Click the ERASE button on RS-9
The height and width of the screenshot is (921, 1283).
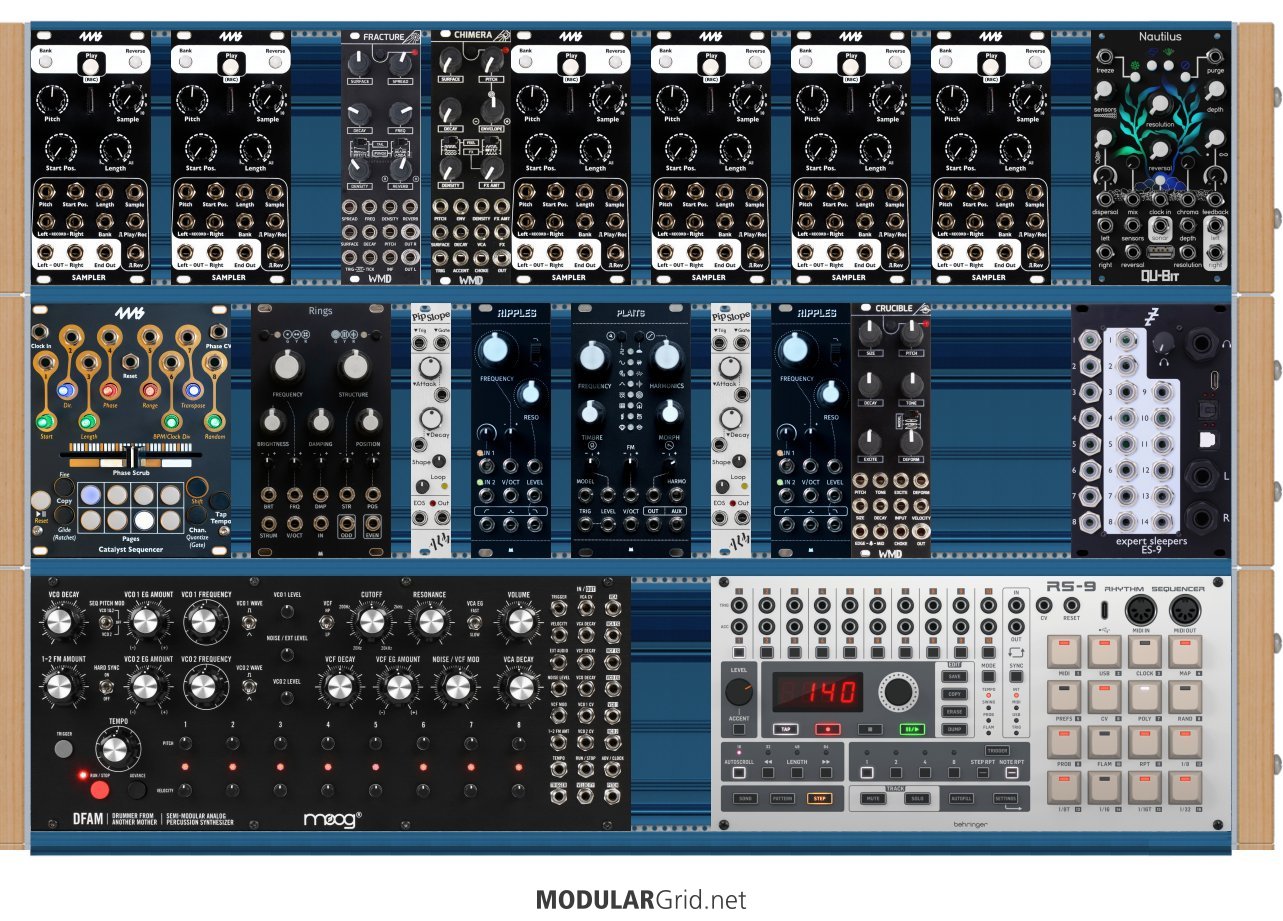point(954,712)
